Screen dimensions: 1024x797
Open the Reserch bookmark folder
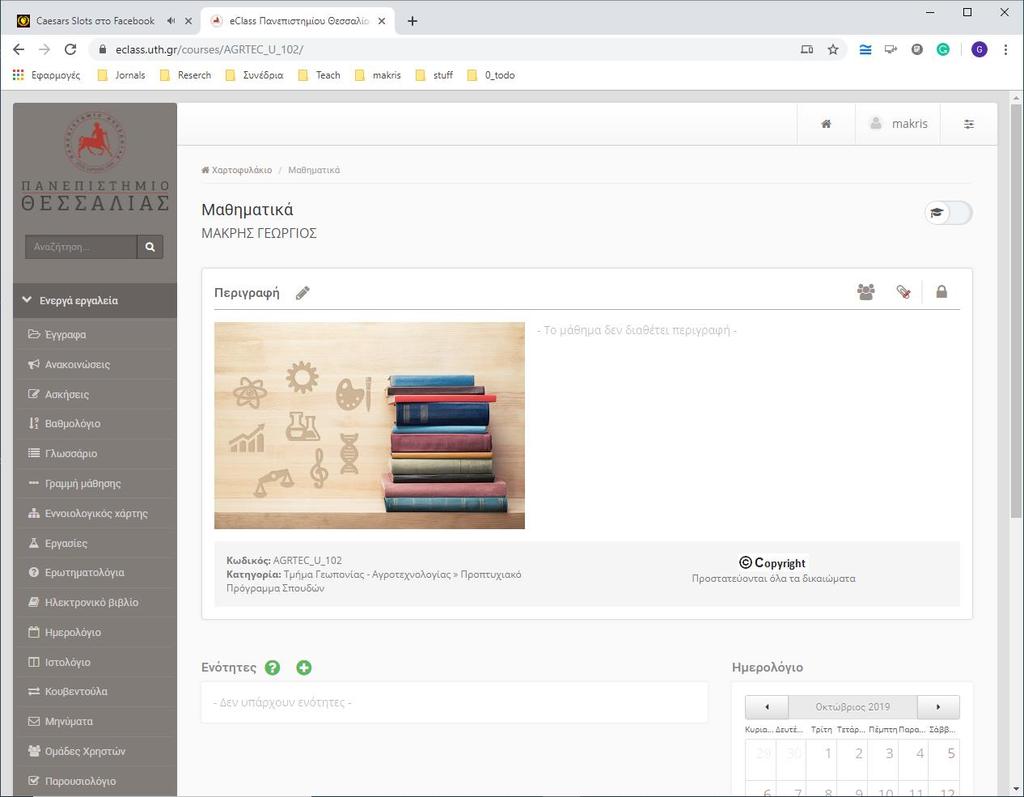point(185,75)
